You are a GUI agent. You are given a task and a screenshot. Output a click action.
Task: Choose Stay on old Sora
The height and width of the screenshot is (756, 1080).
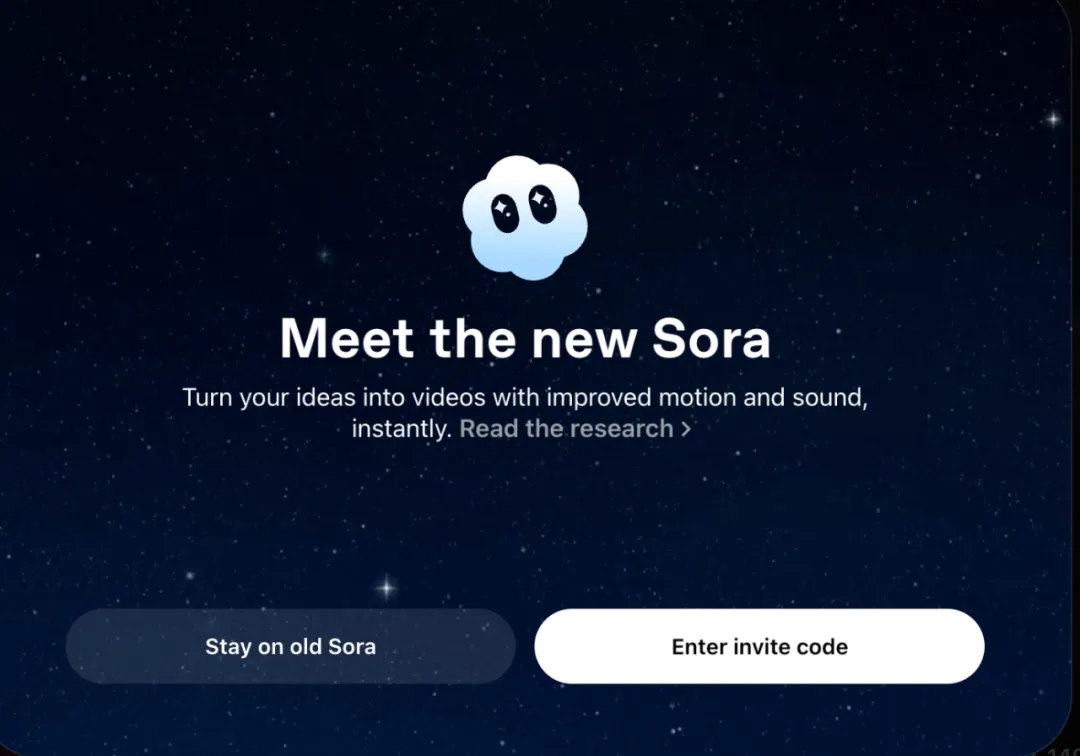pyautogui.click(x=291, y=646)
